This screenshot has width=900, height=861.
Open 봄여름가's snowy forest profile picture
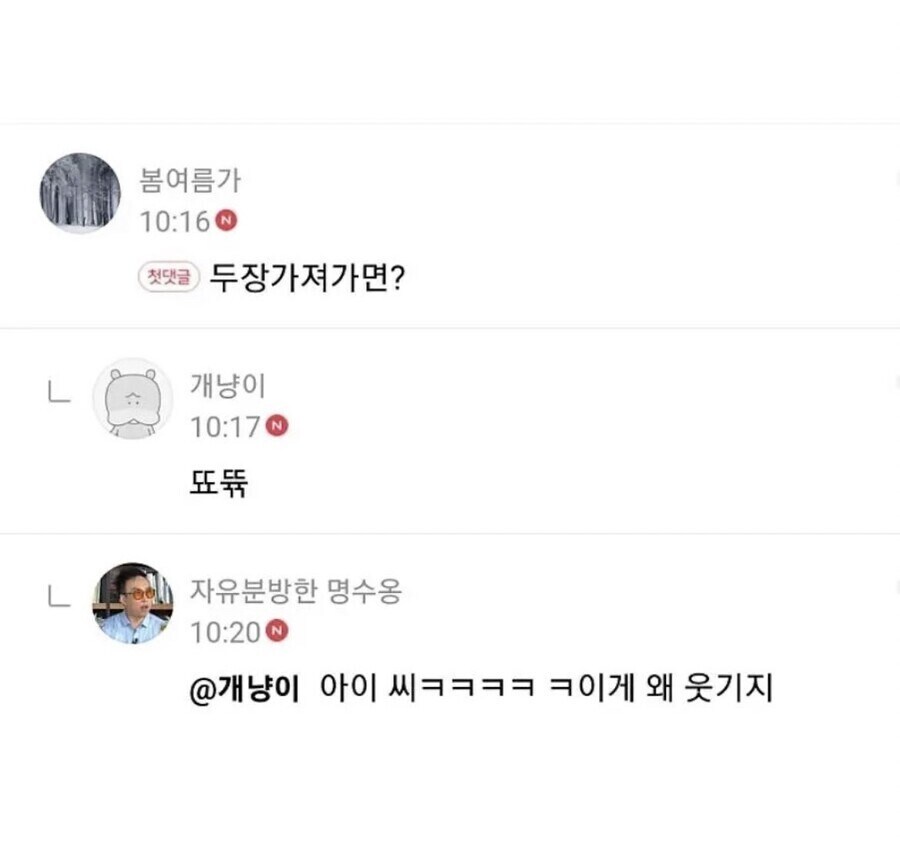[x=79, y=192]
